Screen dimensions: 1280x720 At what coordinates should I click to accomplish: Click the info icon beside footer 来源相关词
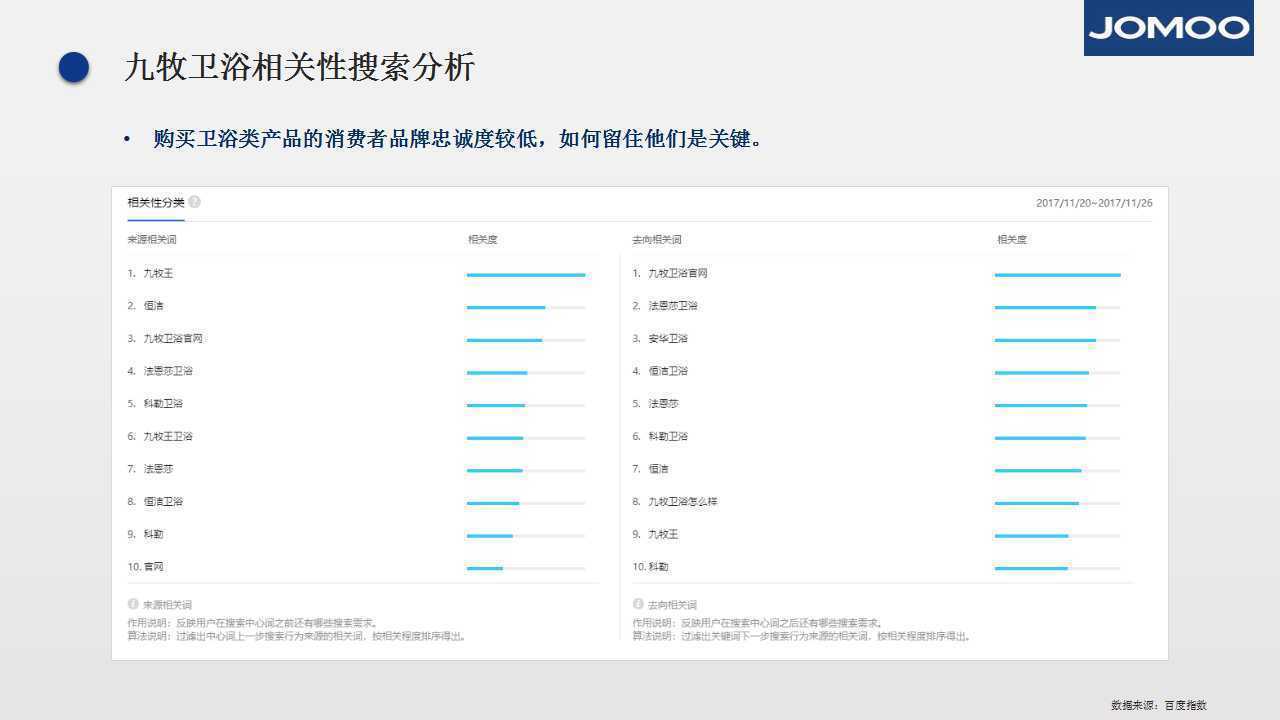133,604
